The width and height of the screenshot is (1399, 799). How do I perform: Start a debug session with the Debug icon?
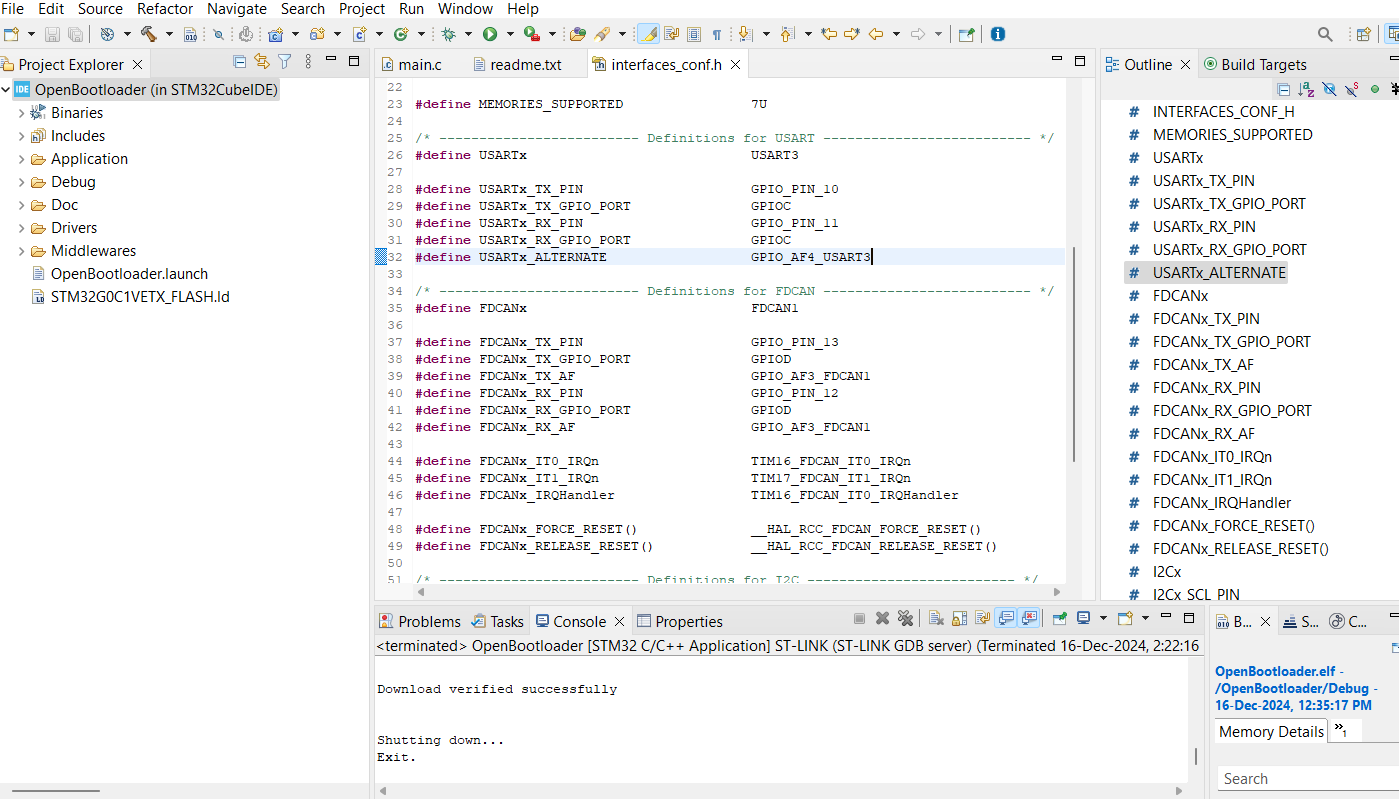pyautogui.click(x=449, y=33)
